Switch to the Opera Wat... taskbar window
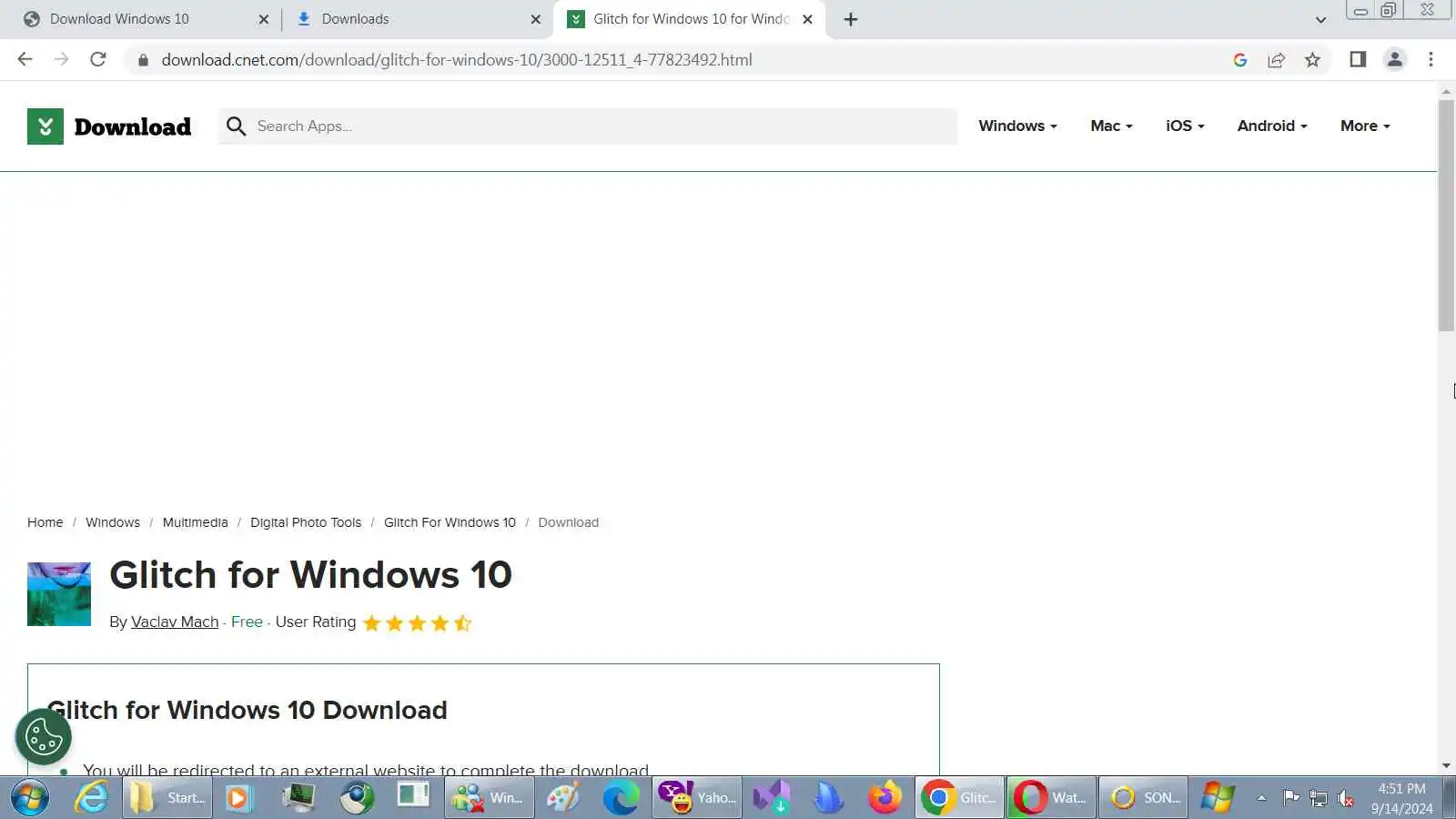The height and width of the screenshot is (819, 1456). 1051,798
